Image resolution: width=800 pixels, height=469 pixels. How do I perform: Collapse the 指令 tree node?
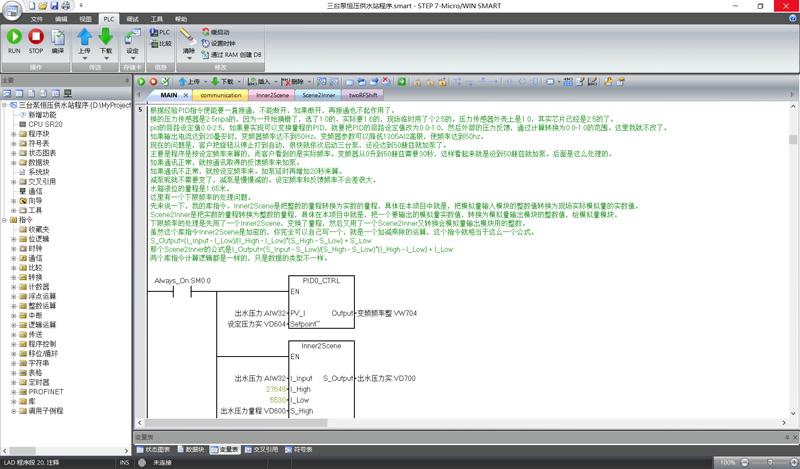tap(4, 220)
